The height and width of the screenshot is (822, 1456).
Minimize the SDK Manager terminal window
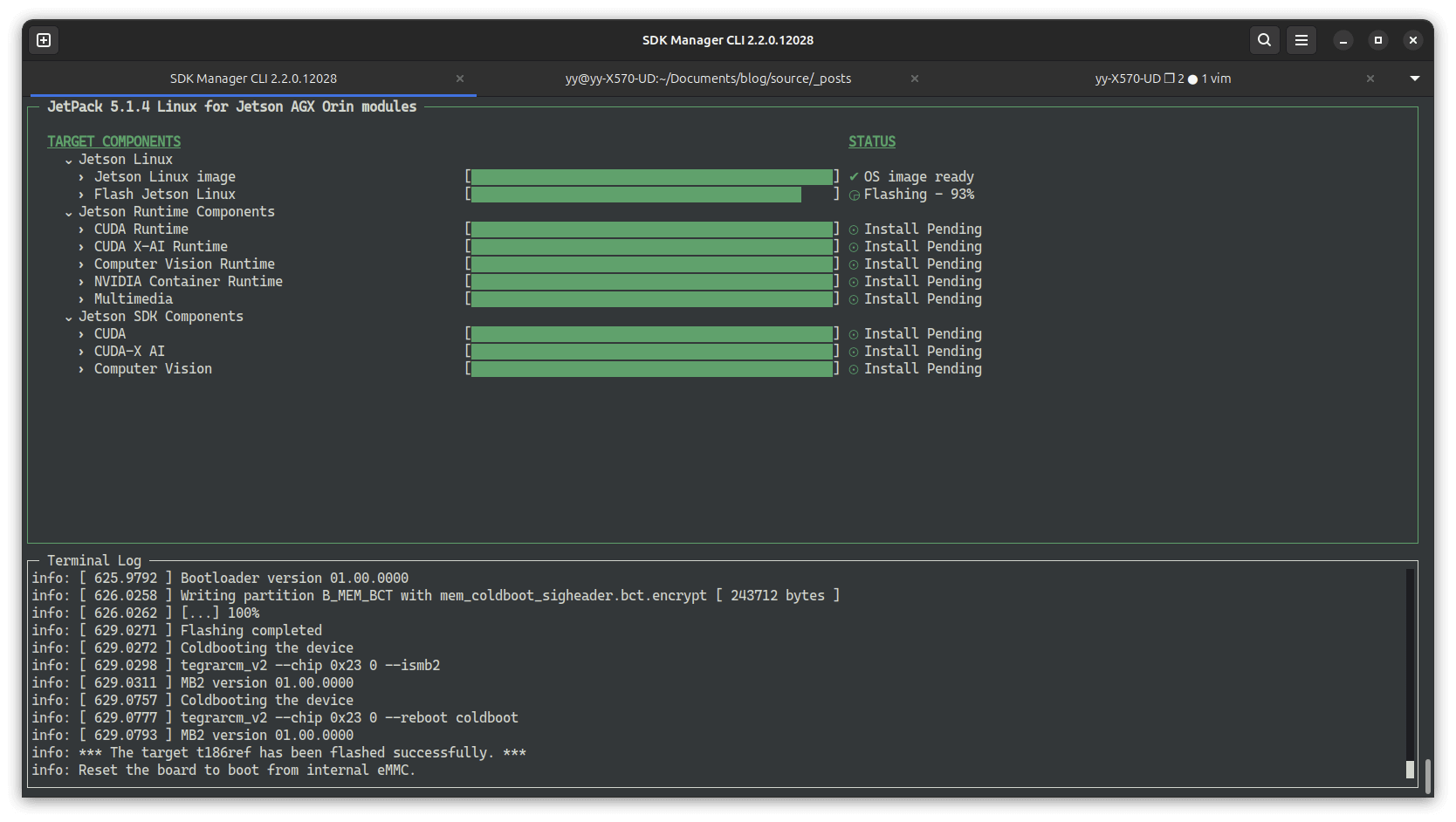[1343, 40]
